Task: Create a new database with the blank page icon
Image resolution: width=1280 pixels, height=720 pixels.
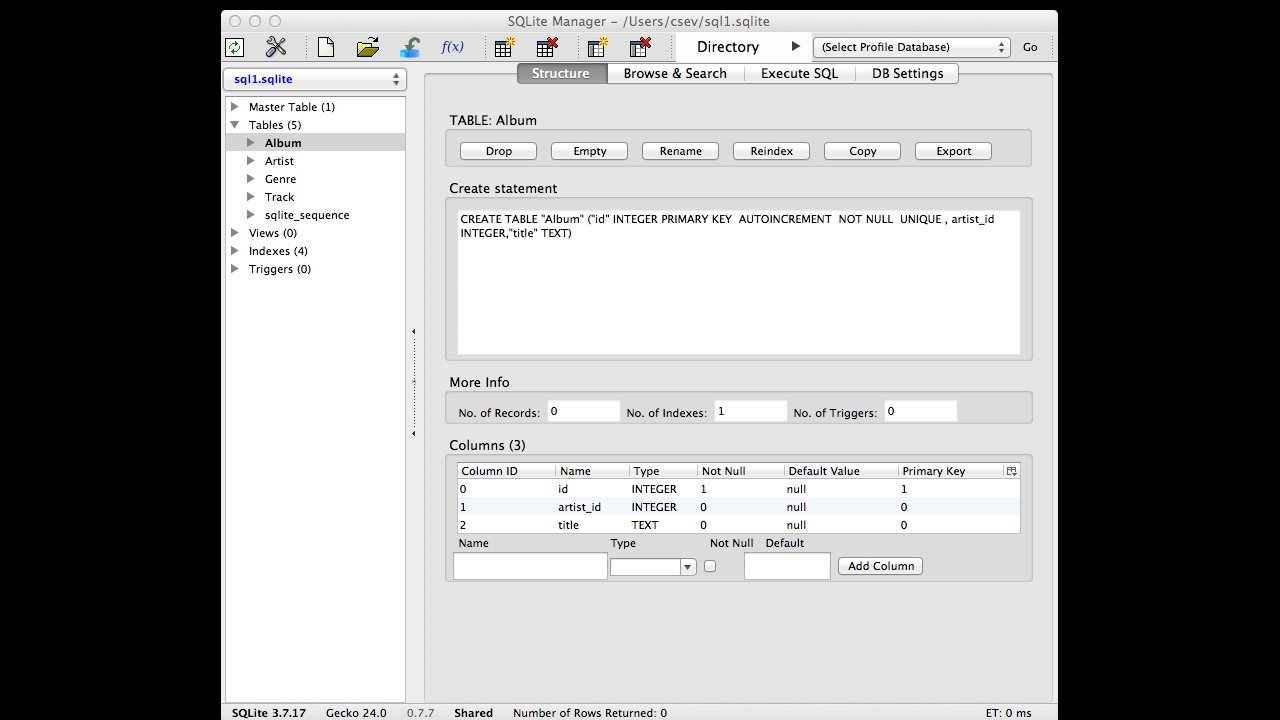Action: pyautogui.click(x=325, y=47)
